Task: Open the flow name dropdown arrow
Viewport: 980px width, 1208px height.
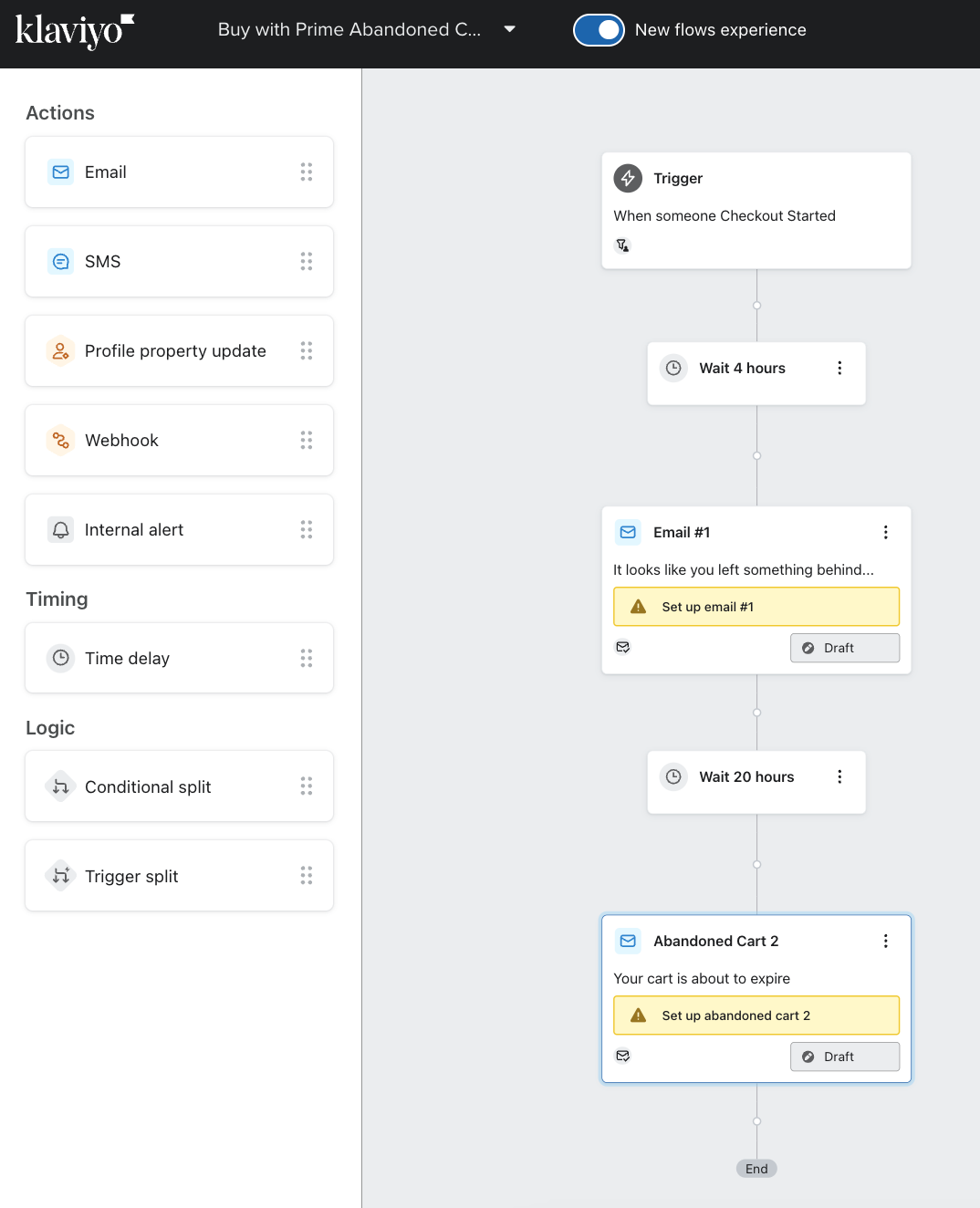Action: tap(509, 29)
